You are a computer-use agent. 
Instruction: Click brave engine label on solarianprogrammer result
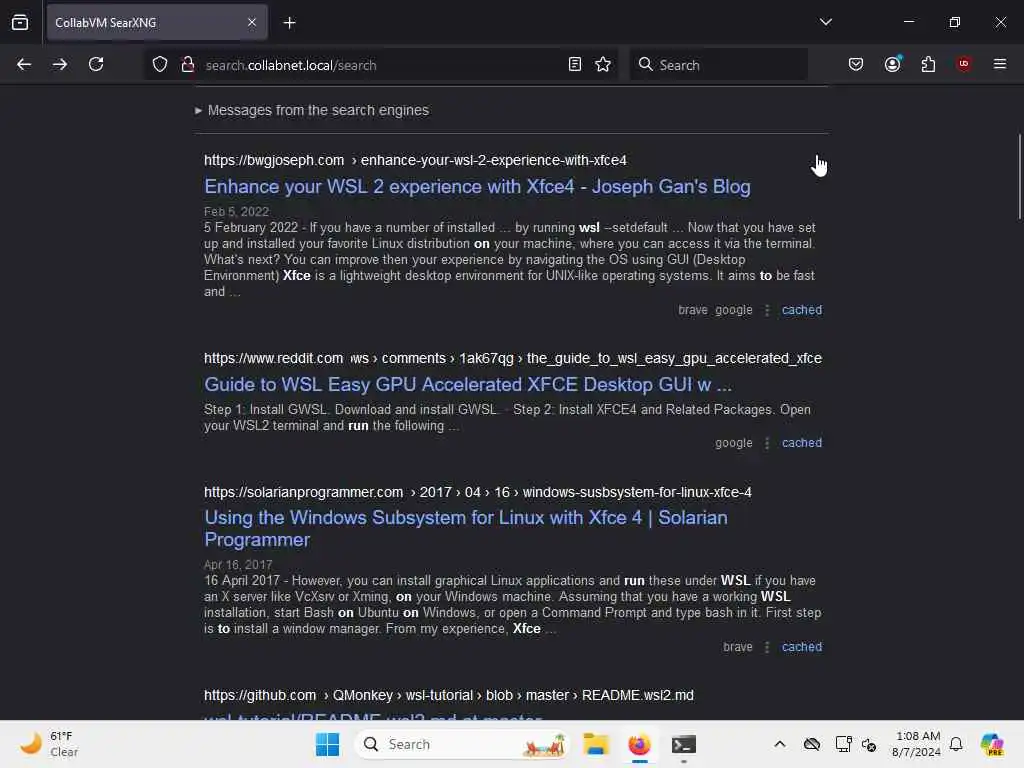737,647
